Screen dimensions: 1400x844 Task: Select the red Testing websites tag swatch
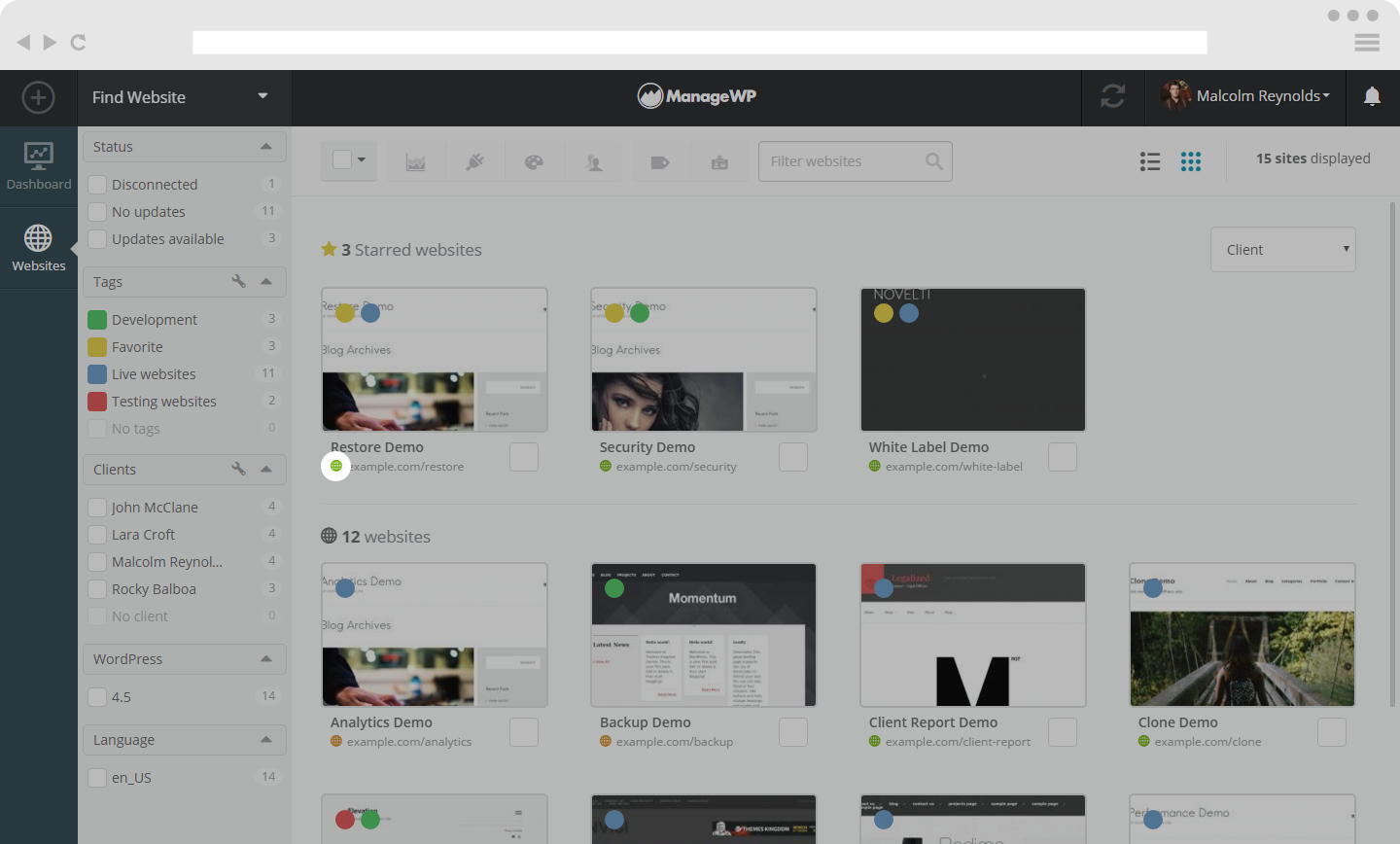click(97, 401)
